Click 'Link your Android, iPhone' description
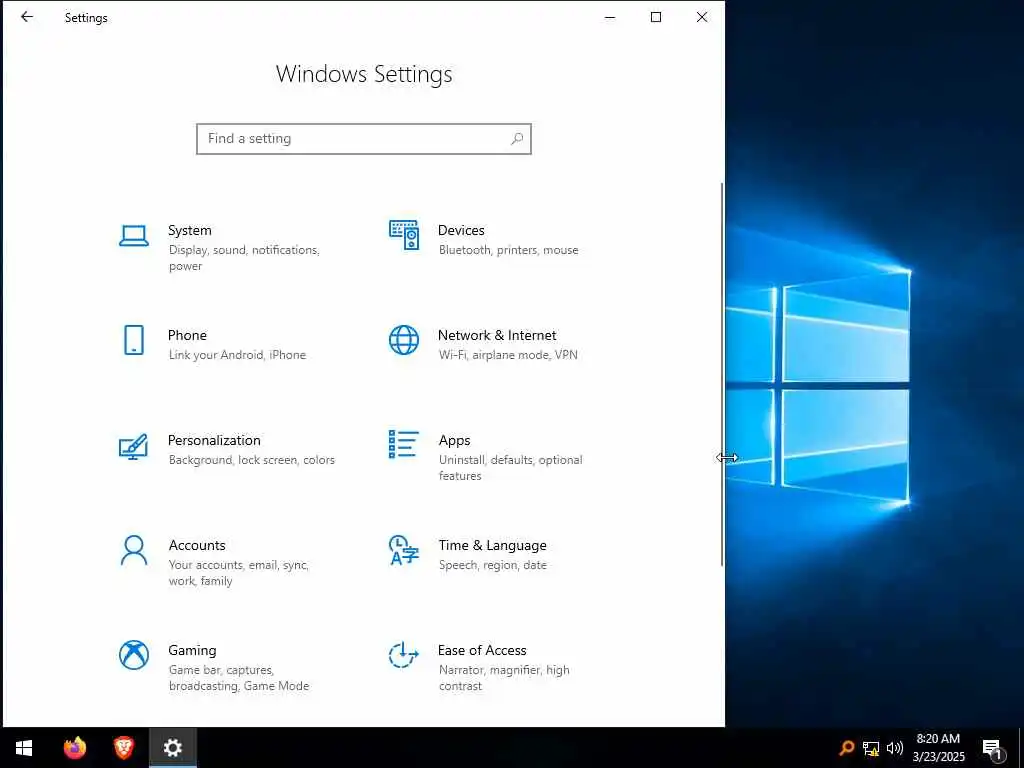This screenshot has height=768, width=1024. [x=237, y=355]
